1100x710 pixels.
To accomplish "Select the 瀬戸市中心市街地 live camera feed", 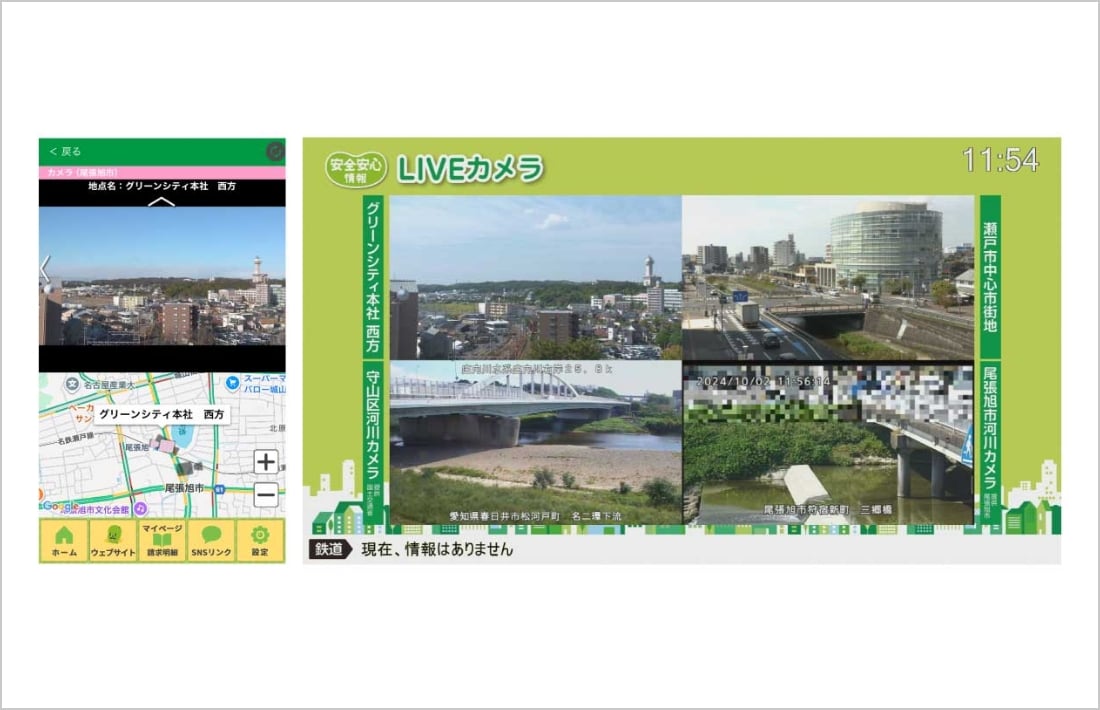I will [x=827, y=277].
